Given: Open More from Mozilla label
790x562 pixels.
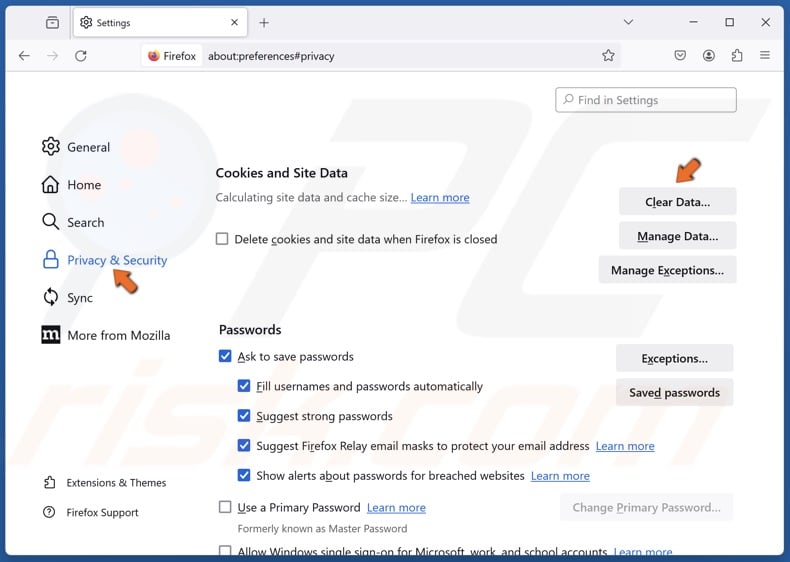Looking at the screenshot, I should tap(119, 335).
